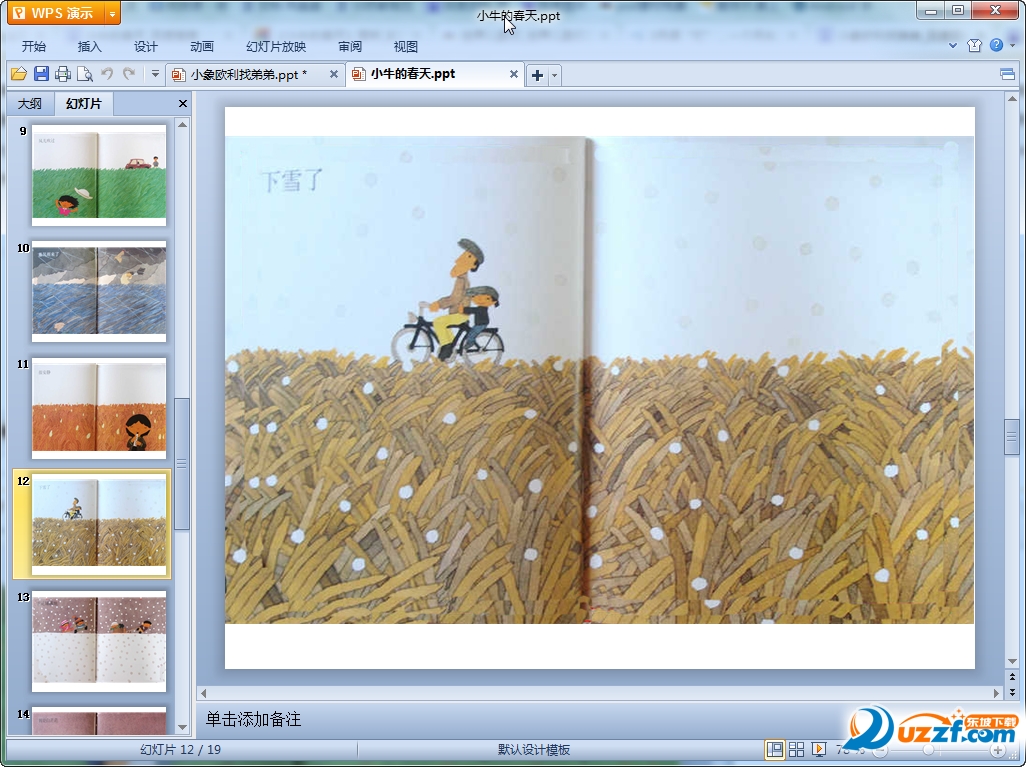
Task: Open the 动画 menu tab
Action: 202,46
